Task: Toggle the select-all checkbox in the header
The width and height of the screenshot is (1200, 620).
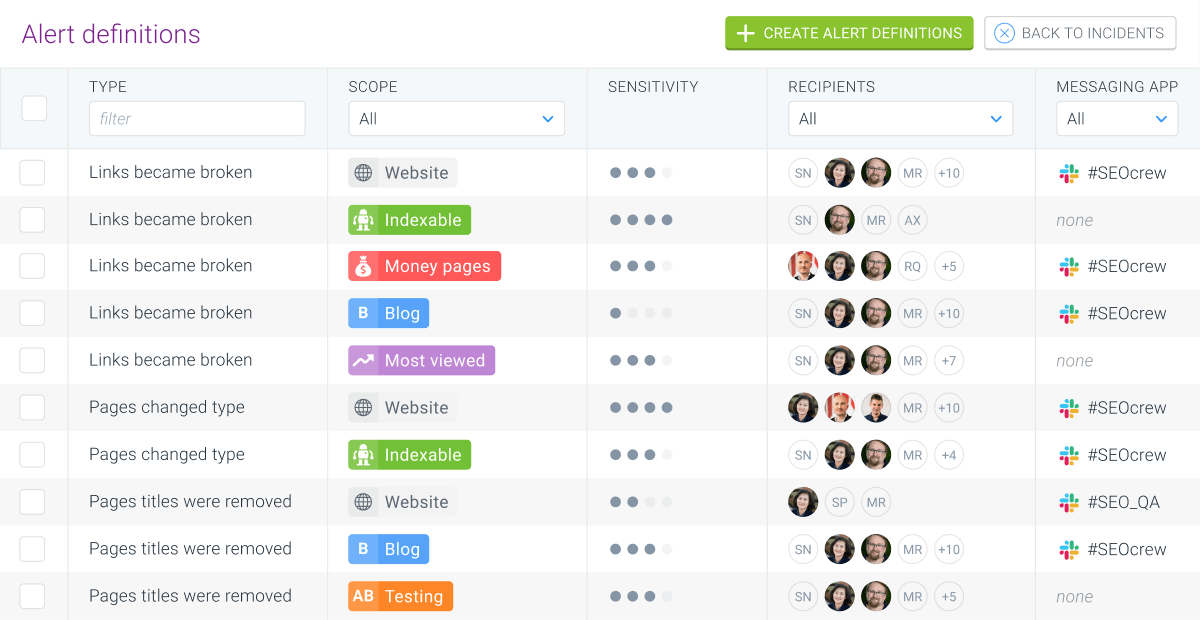Action: [x=33, y=107]
